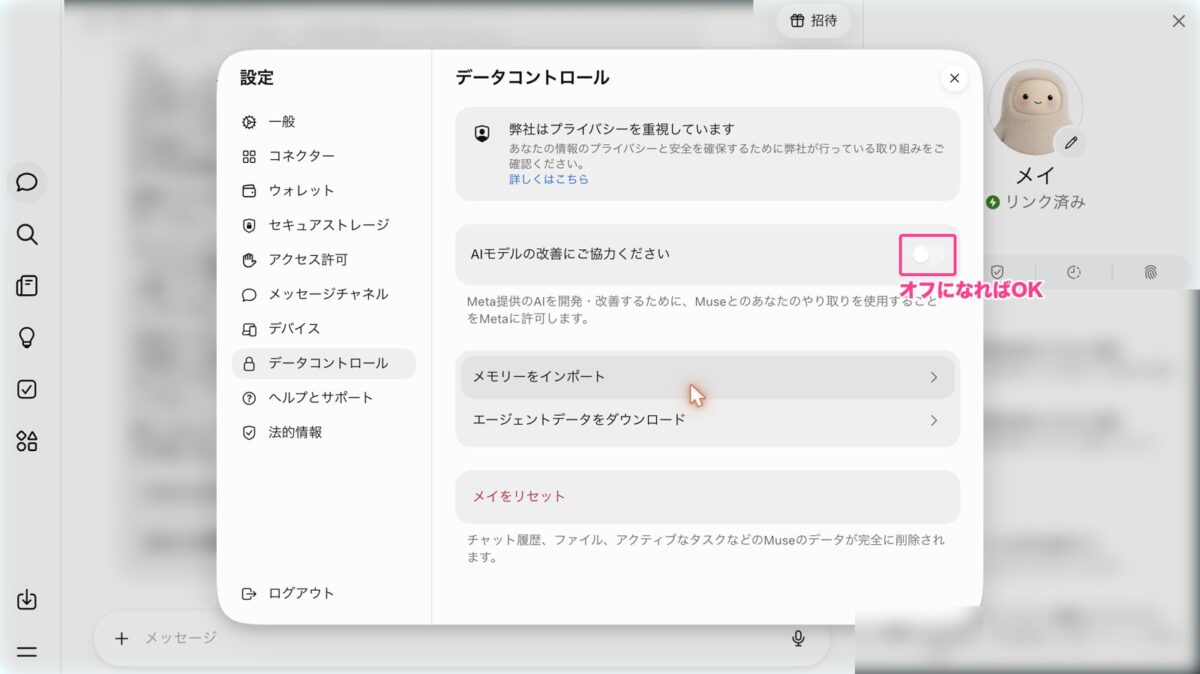The image size is (1200, 674).
Task: Open the lightbulb ideas icon in sidebar
Action: coord(27,338)
